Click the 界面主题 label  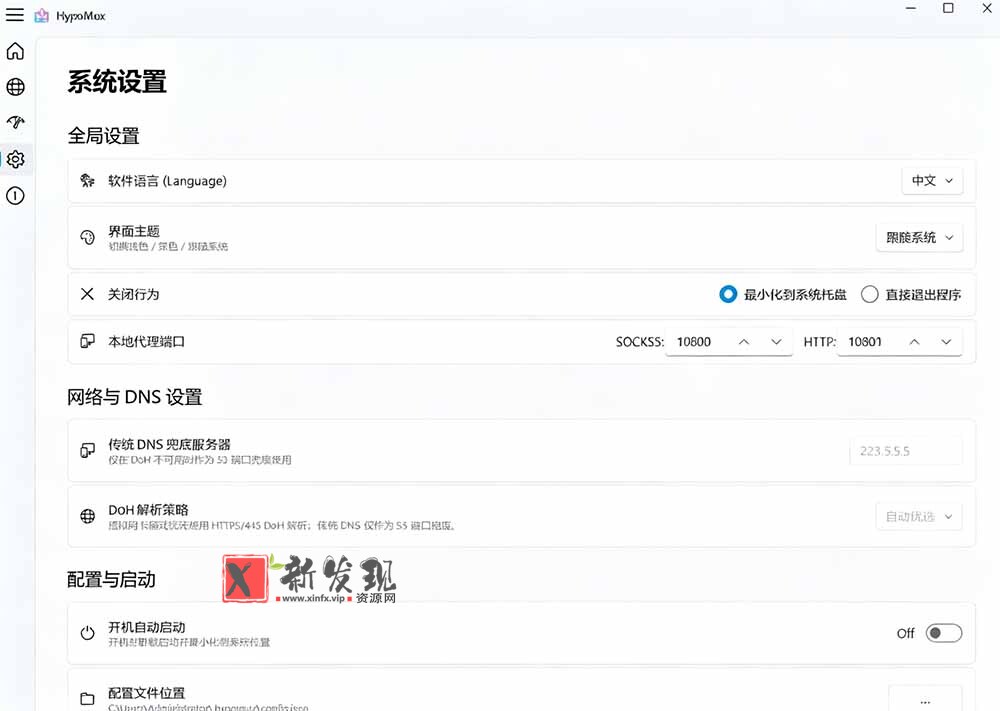[x=134, y=231]
